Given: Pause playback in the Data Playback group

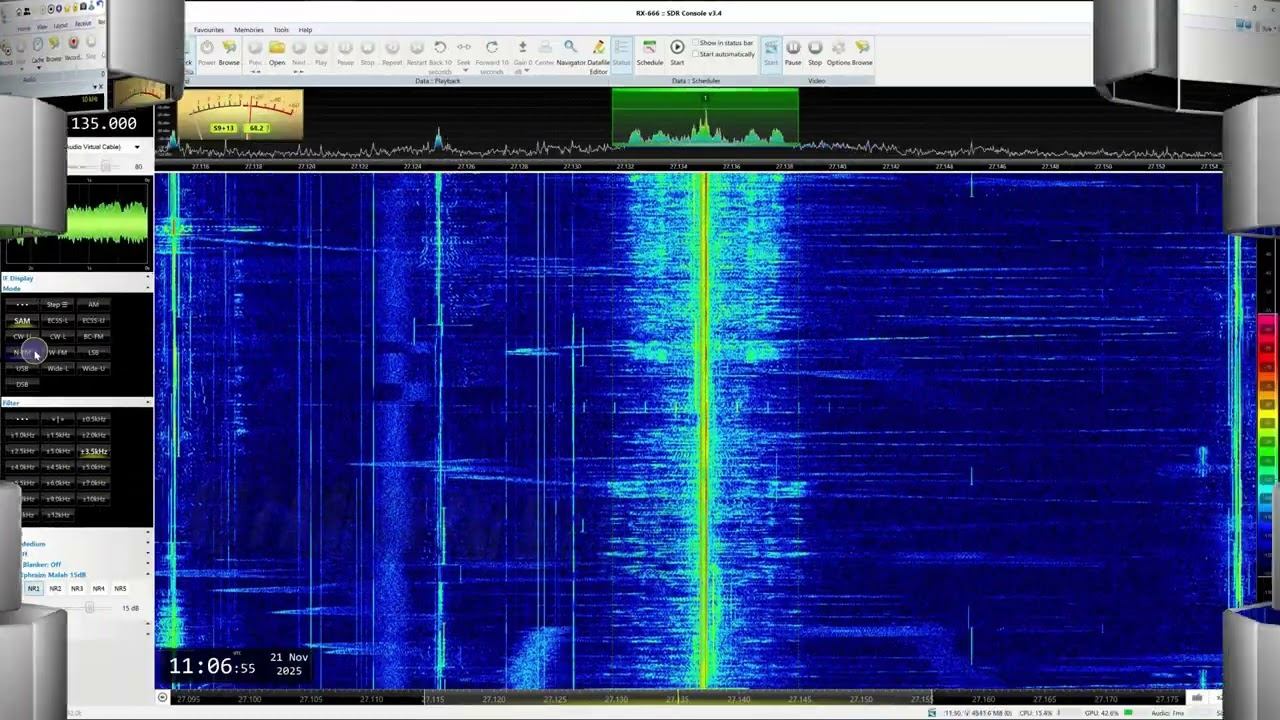Looking at the screenshot, I should (x=345, y=52).
